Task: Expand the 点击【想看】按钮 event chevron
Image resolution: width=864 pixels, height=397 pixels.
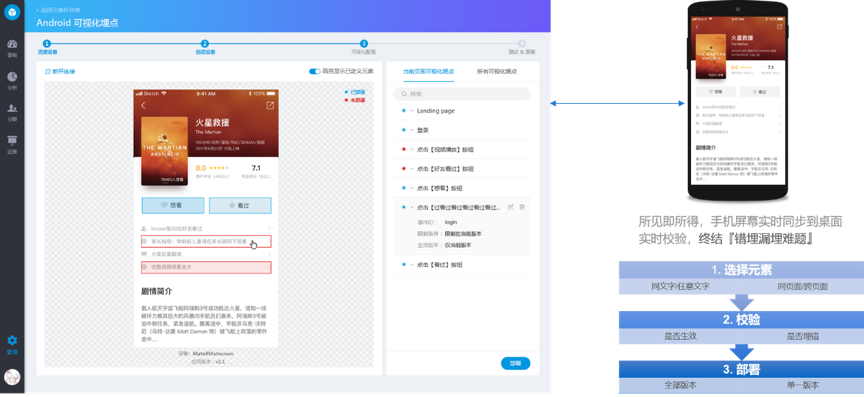Action: [x=412, y=188]
